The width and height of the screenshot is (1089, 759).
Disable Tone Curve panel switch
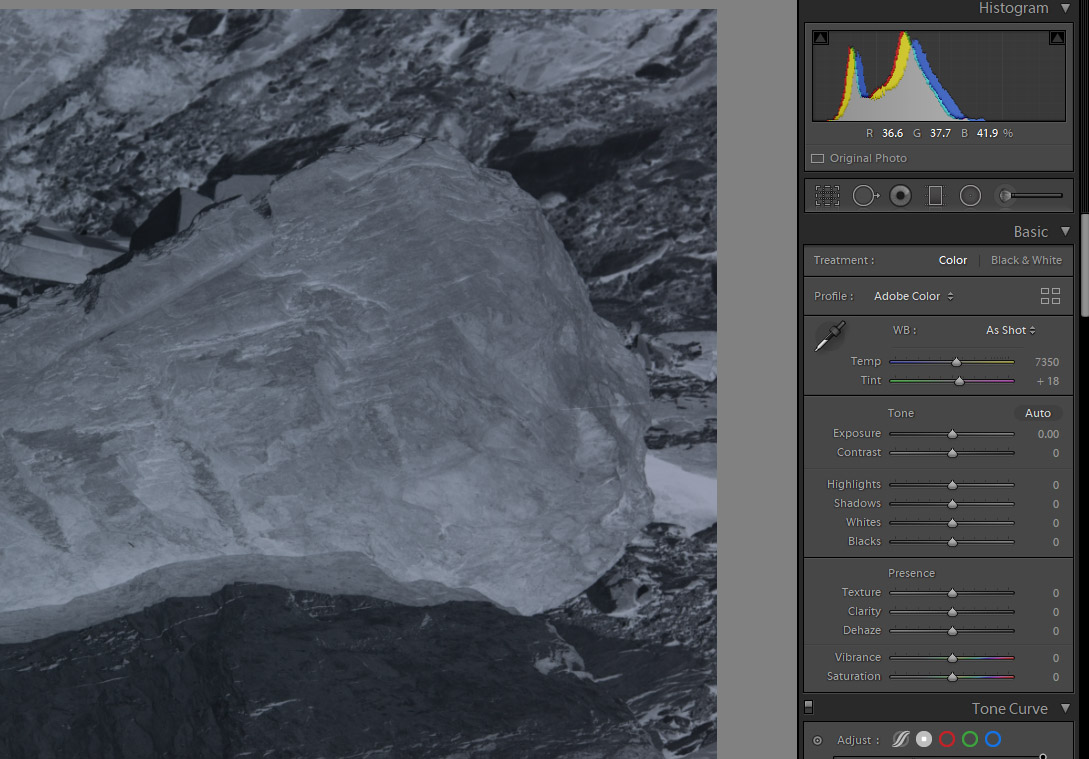(x=809, y=708)
